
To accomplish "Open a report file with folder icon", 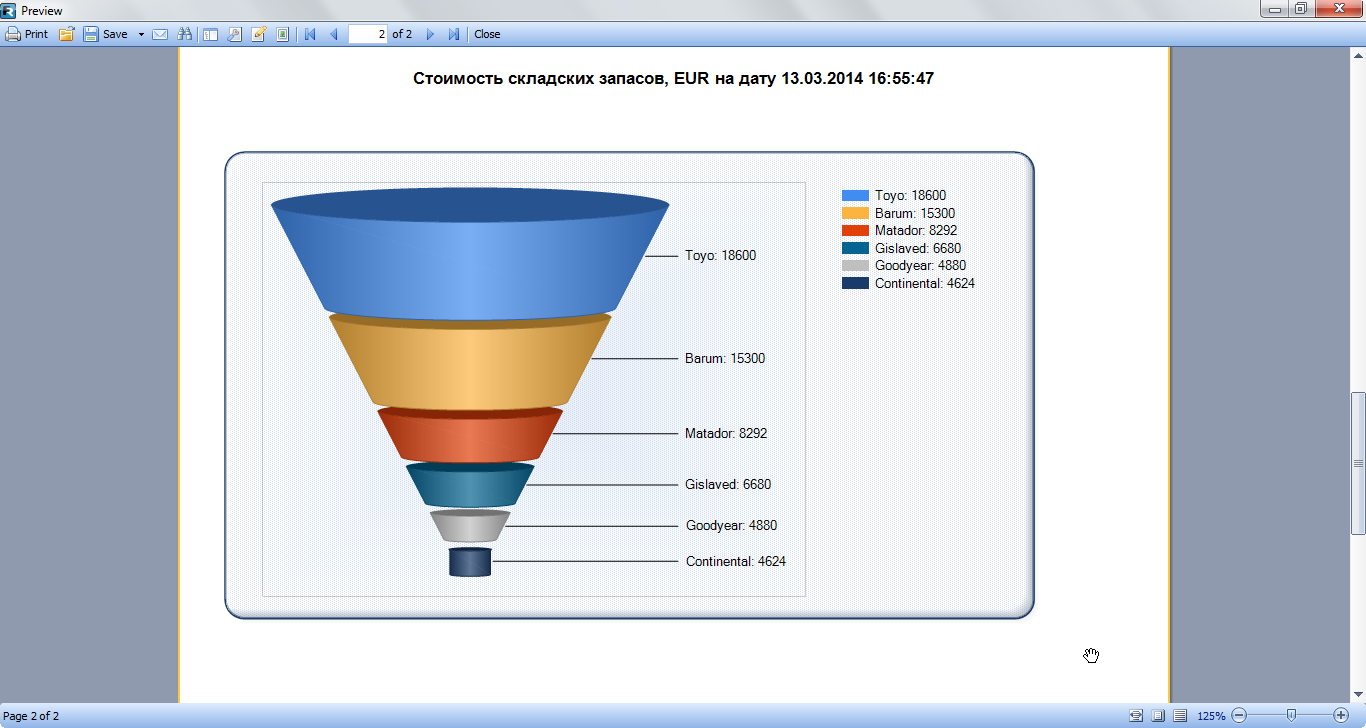I will click(x=67, y=34).
